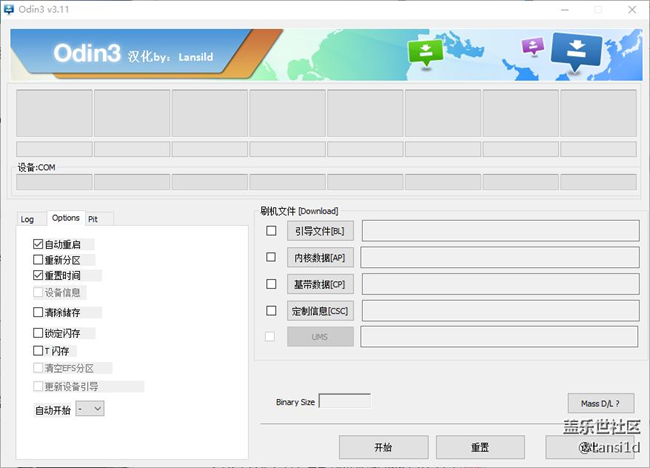This screenshot has height=468, width=650.
Task: Choose file with 基带数据[CP] button
Action: [x=320, y=284]
